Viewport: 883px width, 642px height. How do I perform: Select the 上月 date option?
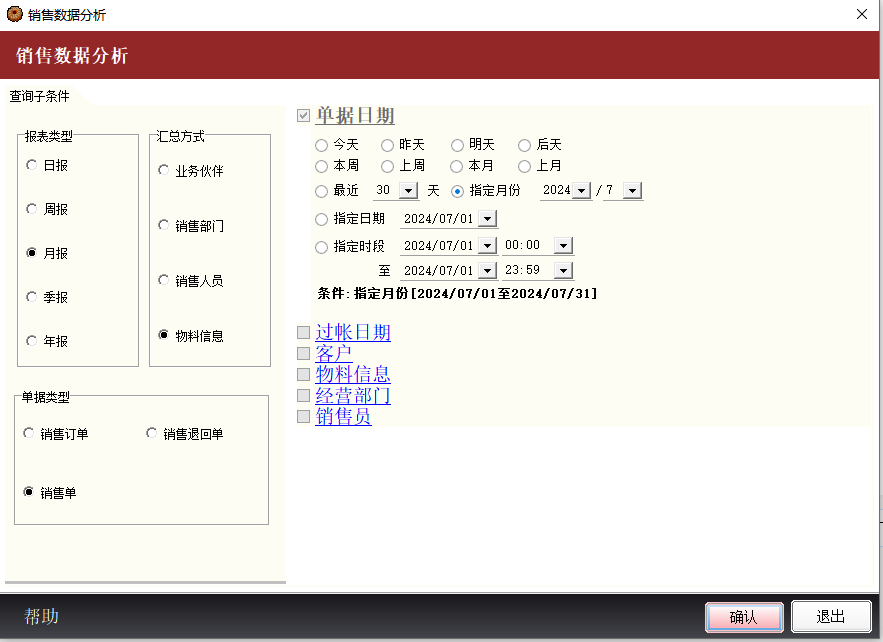click(x=524, y=166)
